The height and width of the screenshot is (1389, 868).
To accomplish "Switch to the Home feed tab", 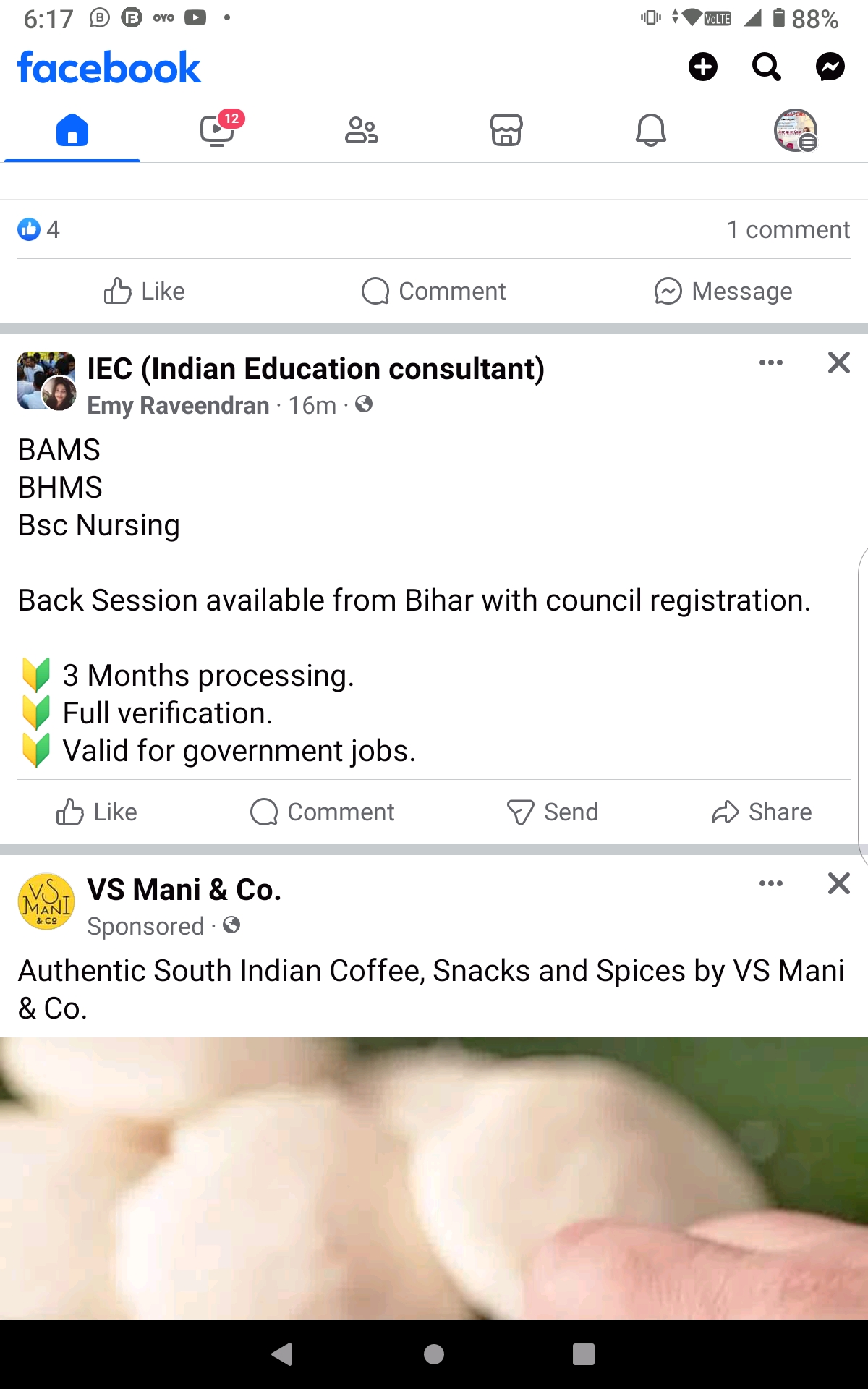I will (72, 131).
